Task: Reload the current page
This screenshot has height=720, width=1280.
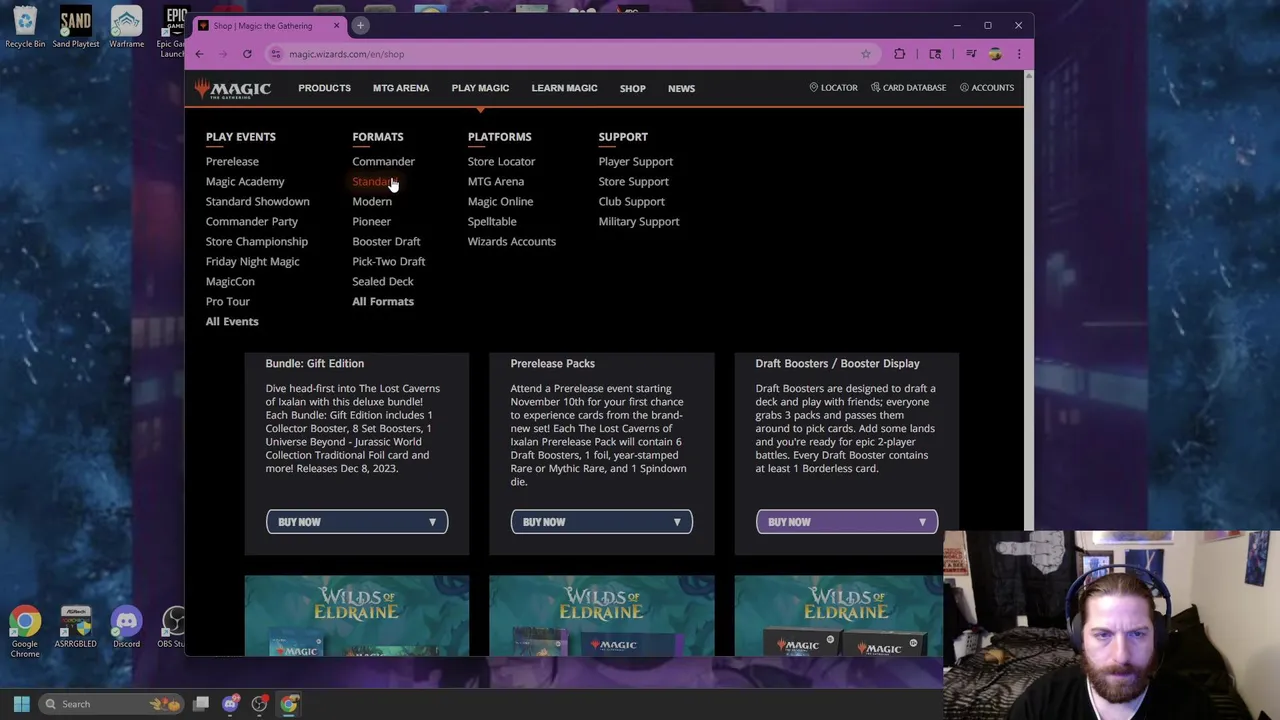Action: pos(247,54)
